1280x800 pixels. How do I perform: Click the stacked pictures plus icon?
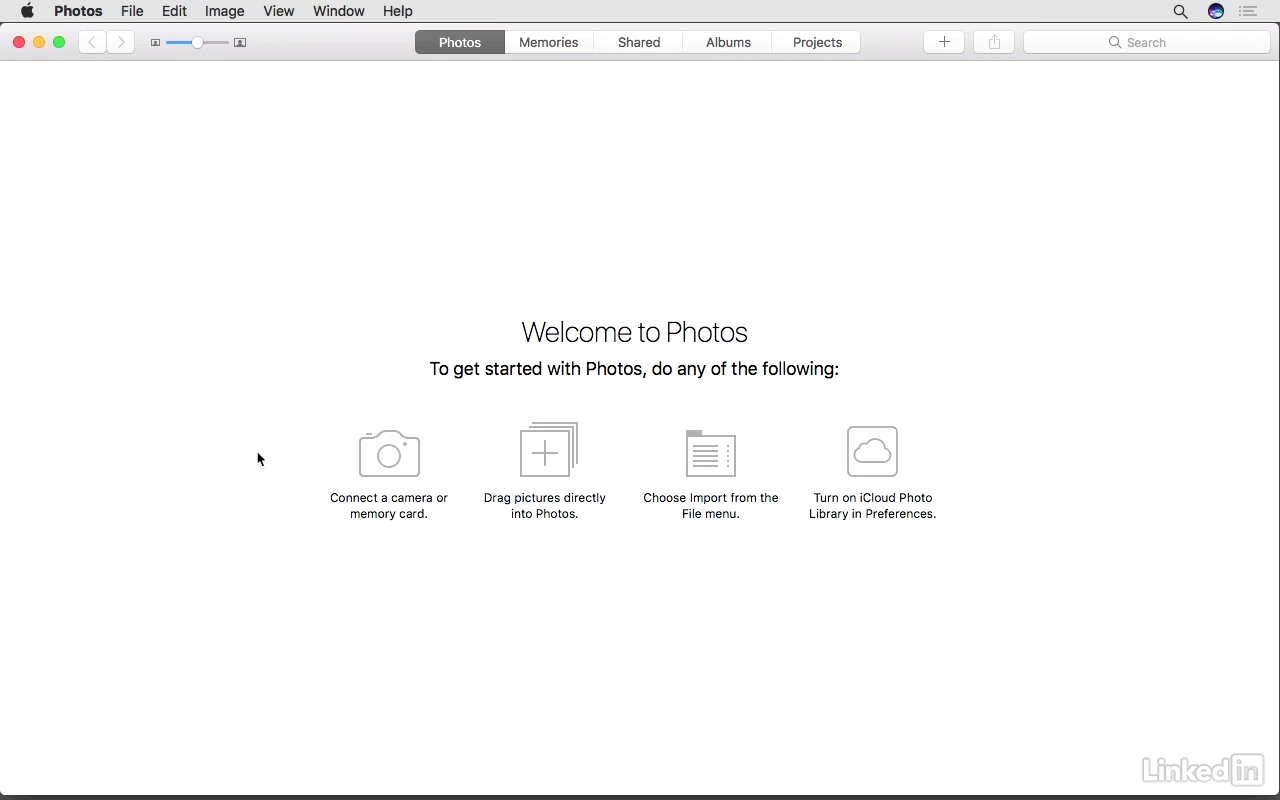coord(548,449)
